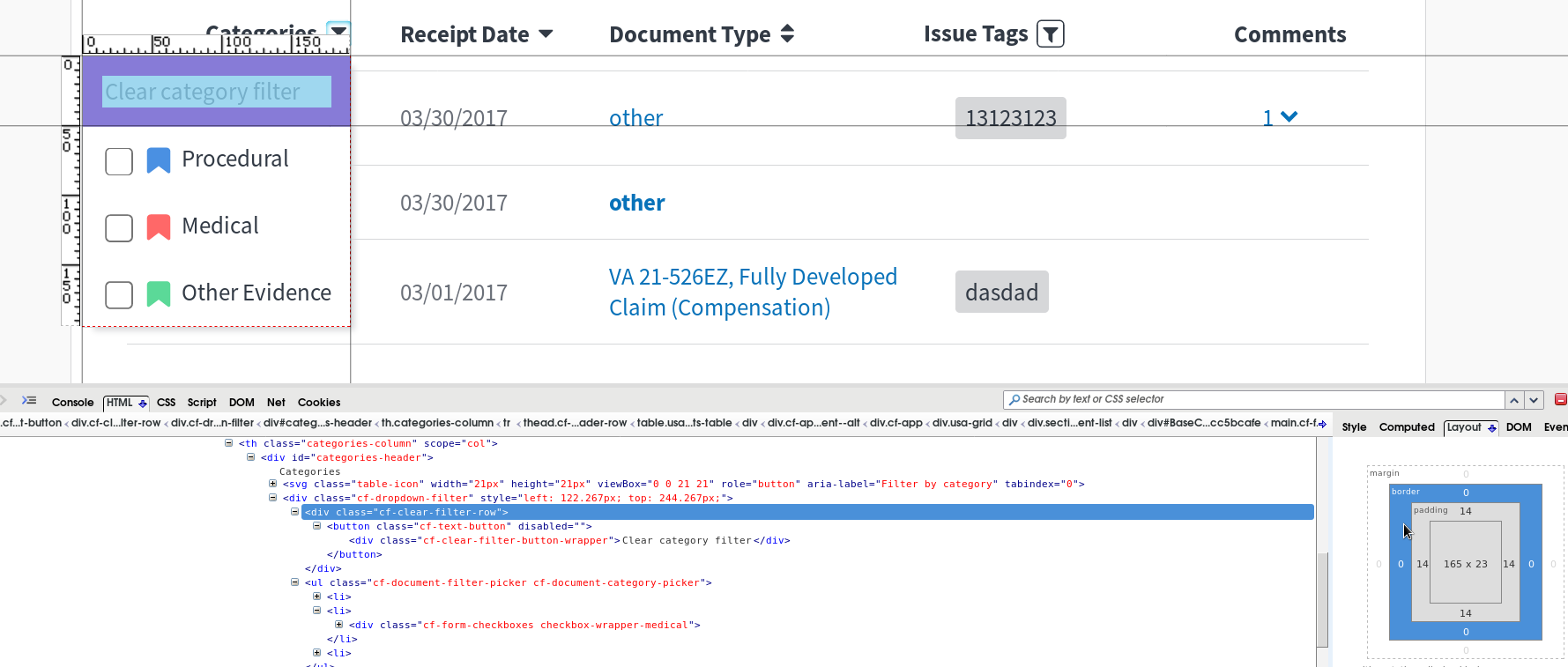Expand the checkbox-wrapper-medical div node

[x=339, y=625]
